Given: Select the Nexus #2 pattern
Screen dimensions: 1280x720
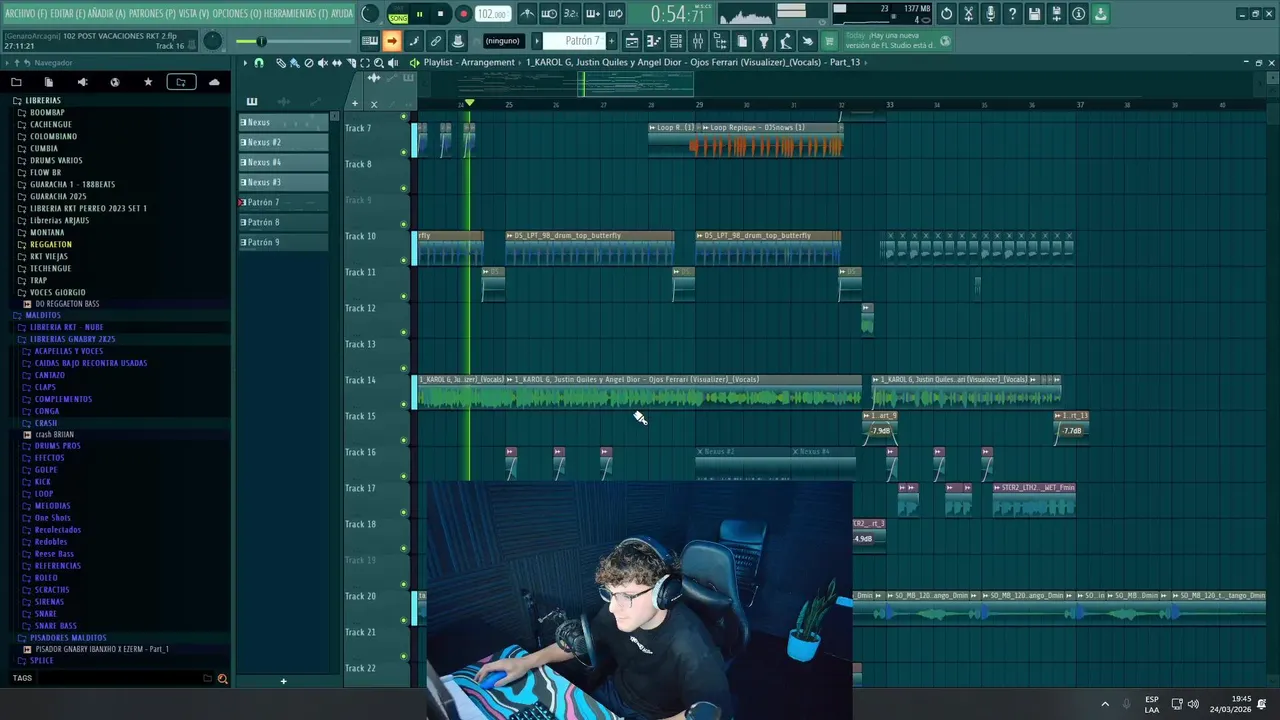Looking at the screenshot, I should tap(283, 142).
